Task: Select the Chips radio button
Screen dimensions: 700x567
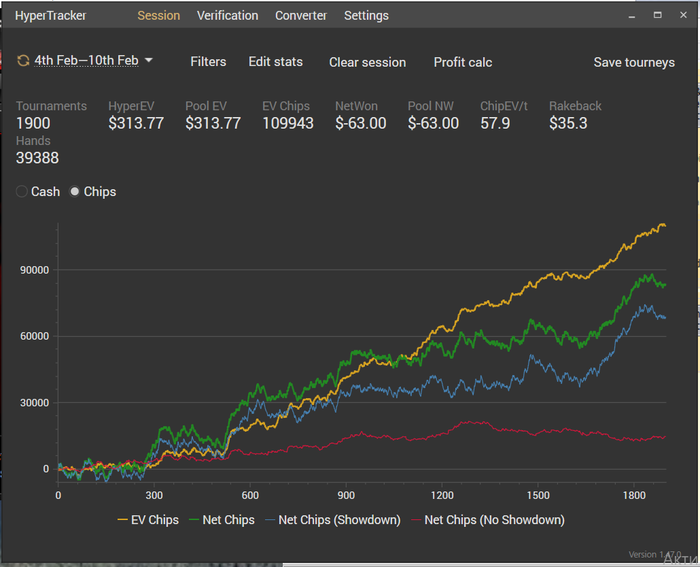Action: coord(75,192)
